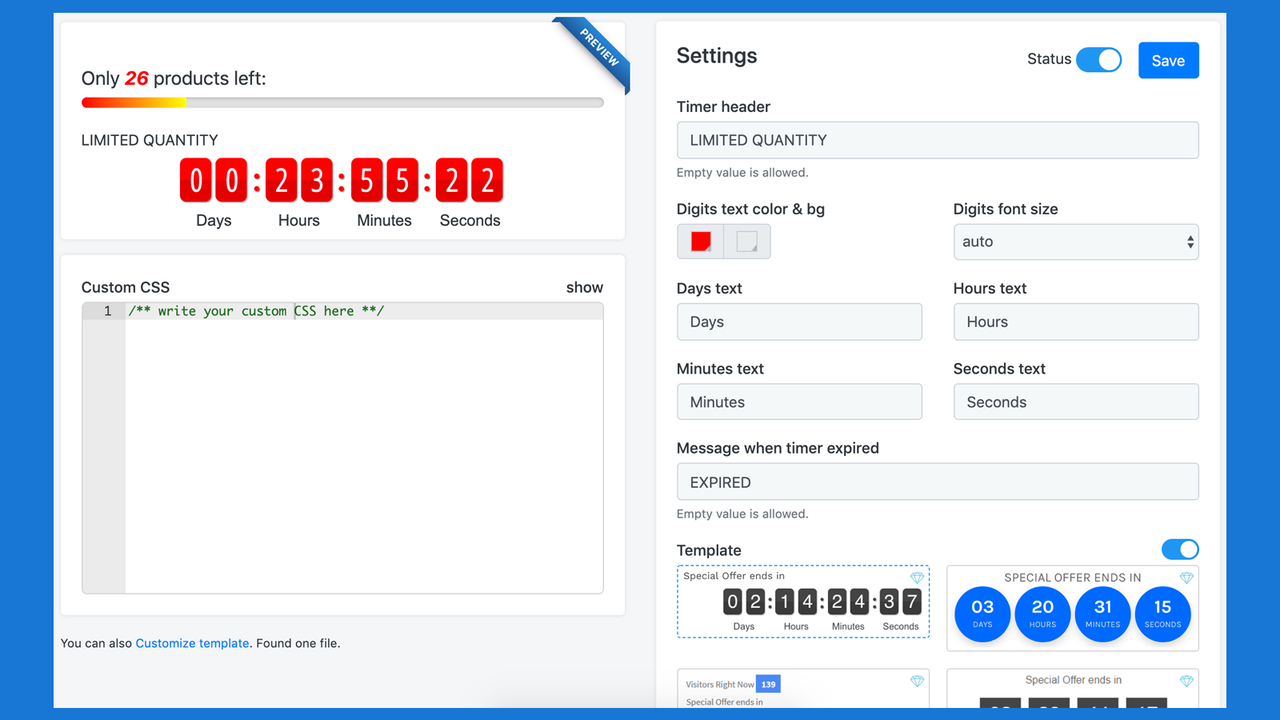Click the diamond icon on the flip-clock template
The height and width of the screenshot is (720, 1280).
917,578
